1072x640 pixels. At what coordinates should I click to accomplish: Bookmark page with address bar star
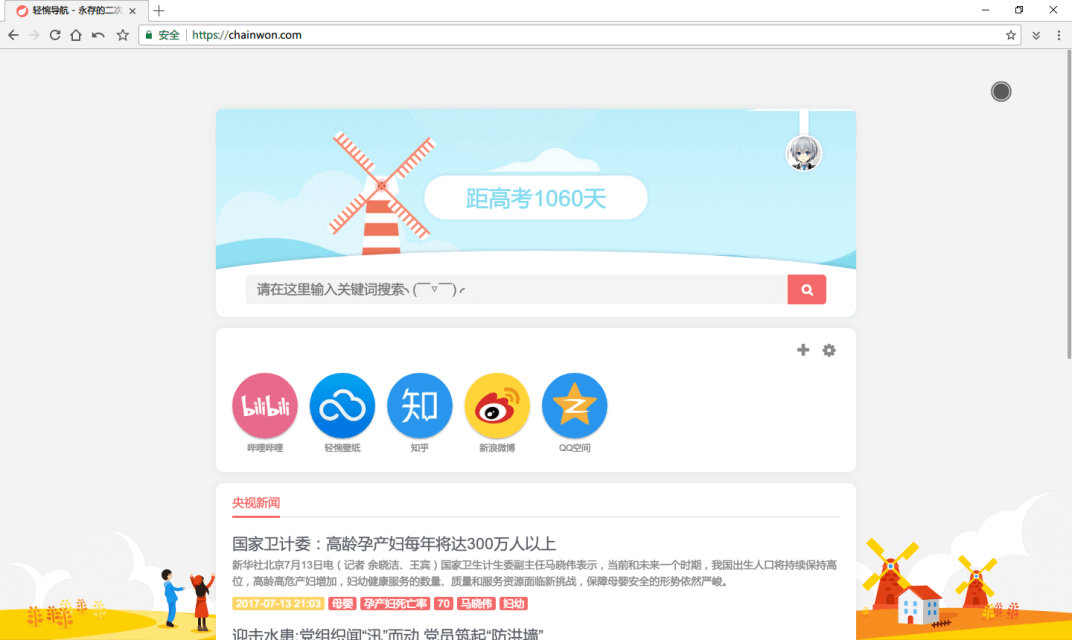point(1011,35)
